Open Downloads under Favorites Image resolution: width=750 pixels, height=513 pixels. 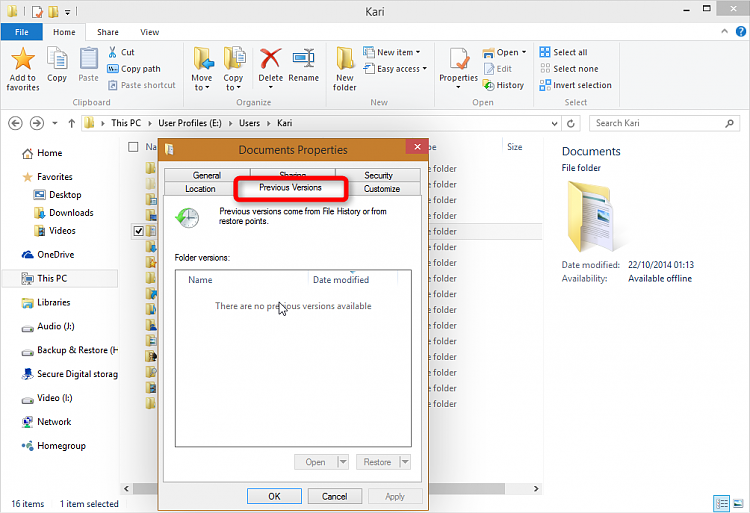(71, 213)
